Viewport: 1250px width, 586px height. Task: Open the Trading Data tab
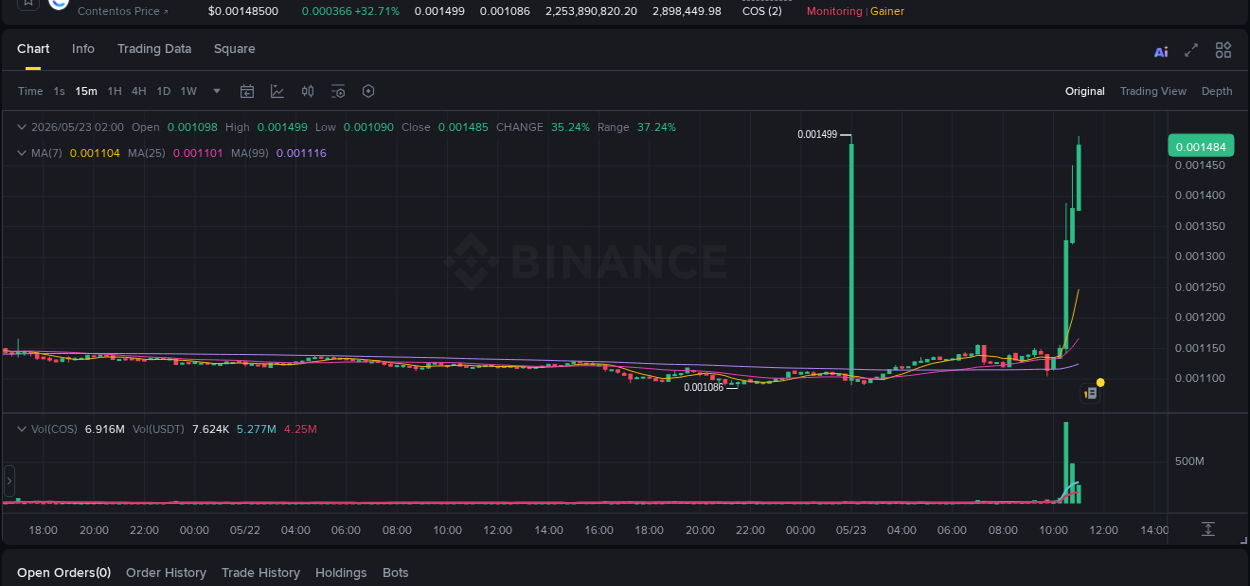[154, 49]
